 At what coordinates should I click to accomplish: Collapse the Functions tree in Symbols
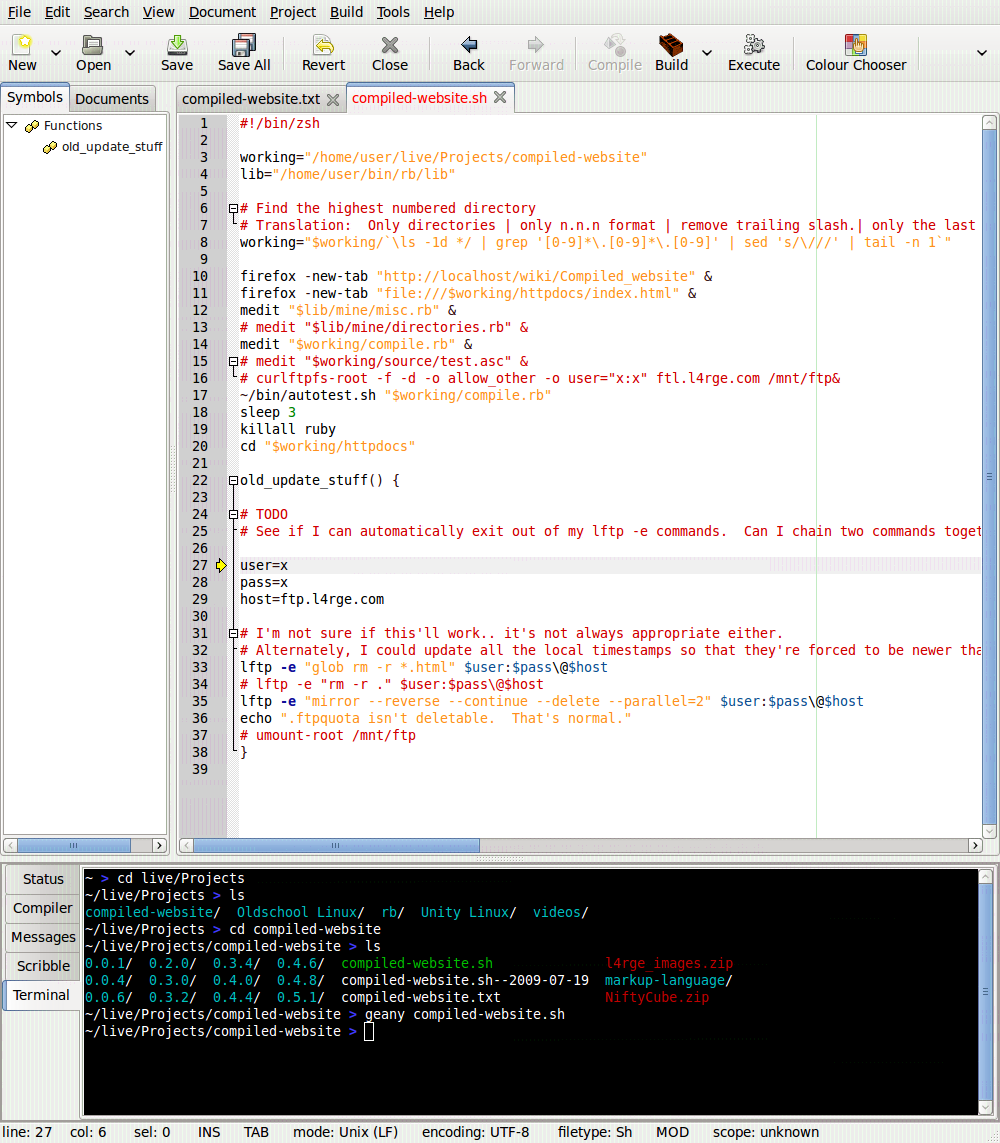(12, 126)
